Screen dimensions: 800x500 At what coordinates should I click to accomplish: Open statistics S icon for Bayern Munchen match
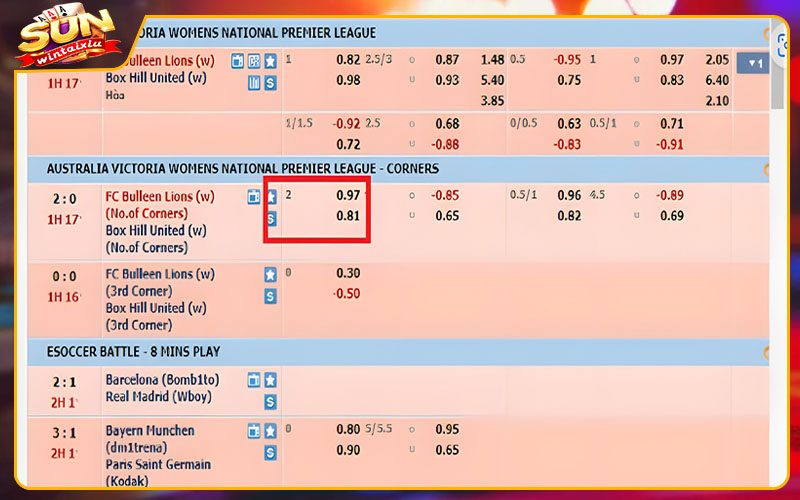tap(270, 452)
